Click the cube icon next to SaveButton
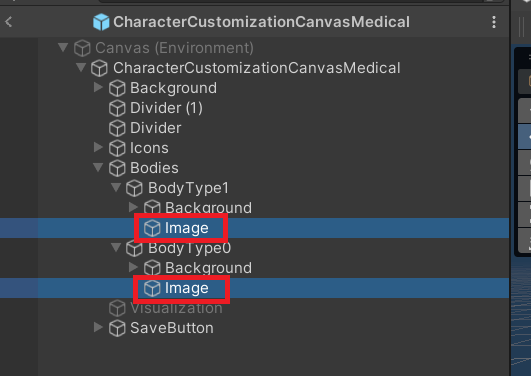This screenshot has height=376, width=531. (117, 328)
